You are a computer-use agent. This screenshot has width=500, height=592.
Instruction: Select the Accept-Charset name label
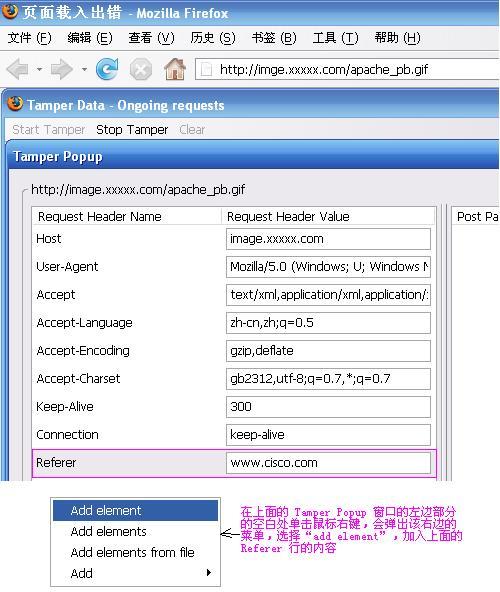tap(78, 379)
